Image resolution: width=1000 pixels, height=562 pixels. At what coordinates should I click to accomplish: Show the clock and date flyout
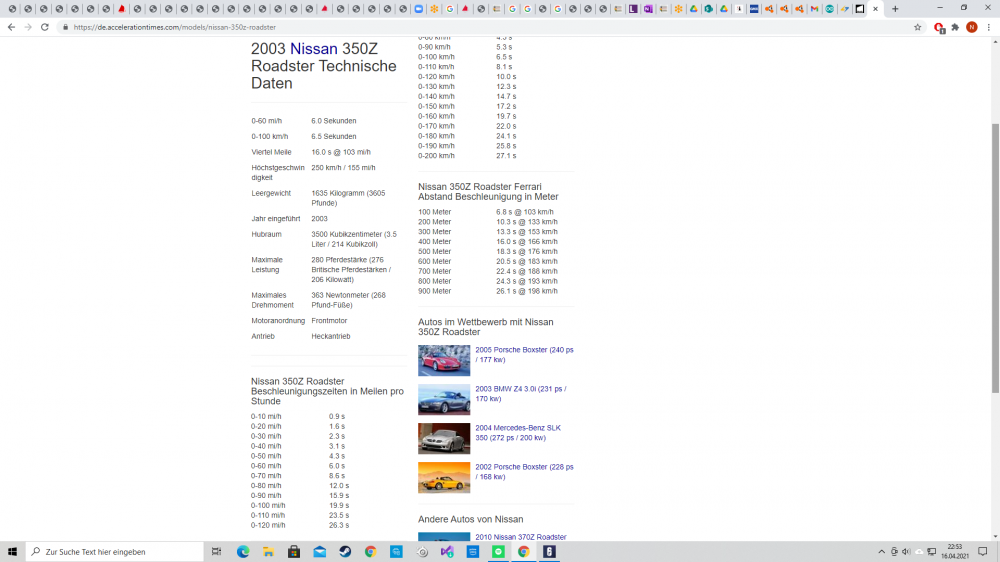(955, 552)
